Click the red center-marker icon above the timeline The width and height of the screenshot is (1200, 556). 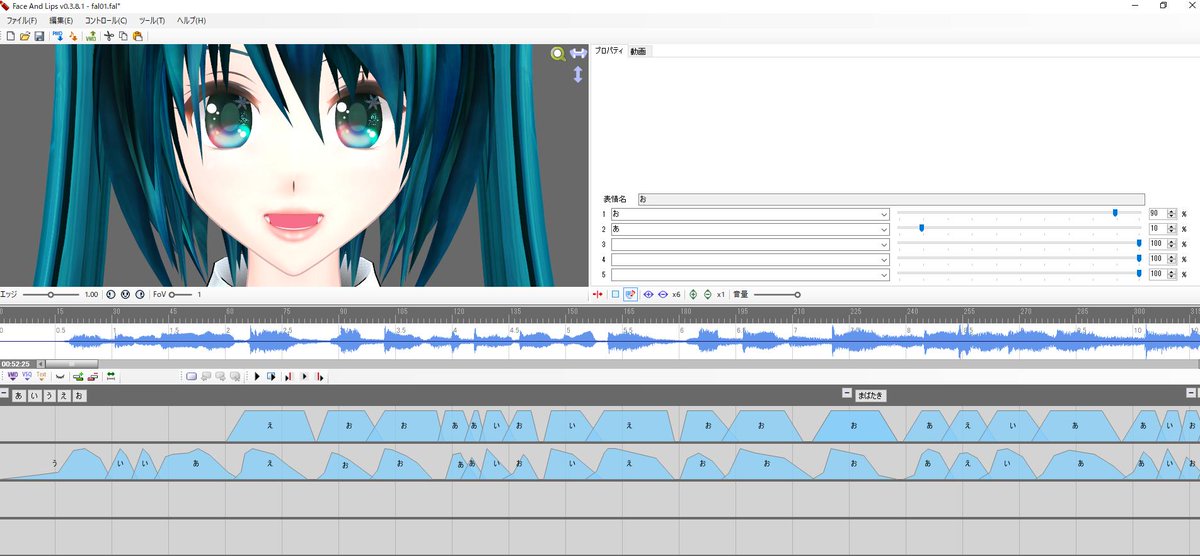point(598,294)
